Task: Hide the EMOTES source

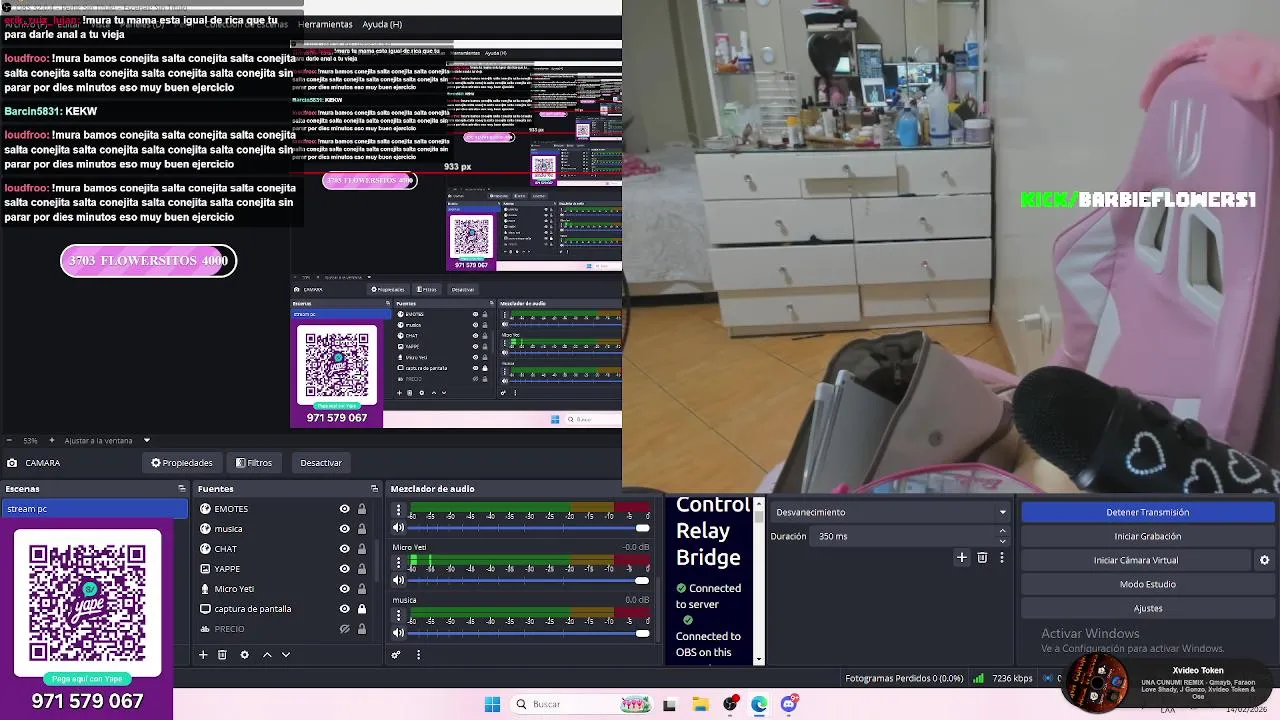Action: 344,509
